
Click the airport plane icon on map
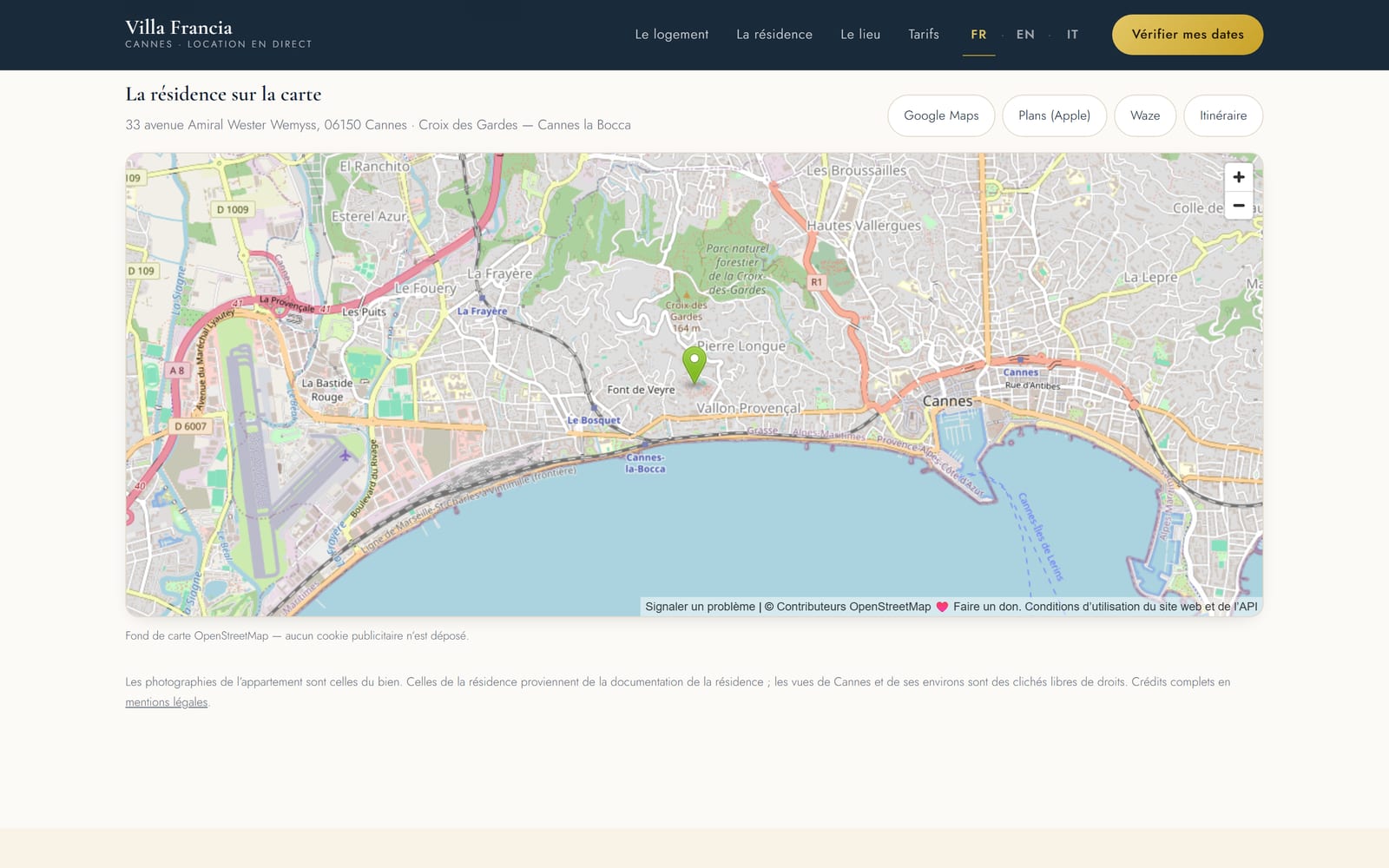click(x=346, y=455)
